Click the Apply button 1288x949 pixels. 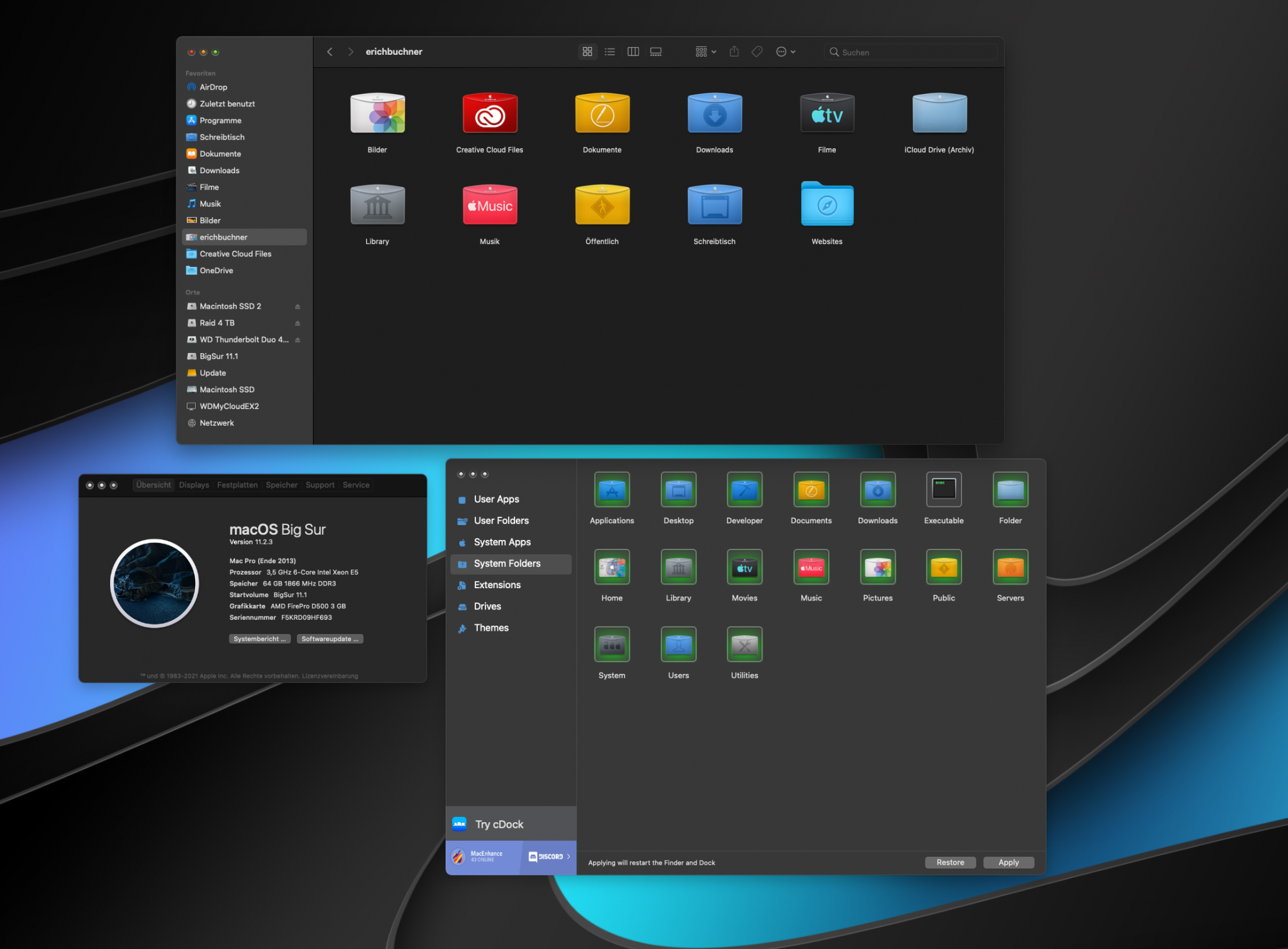pyautogui.click(x=1008, y=862)
